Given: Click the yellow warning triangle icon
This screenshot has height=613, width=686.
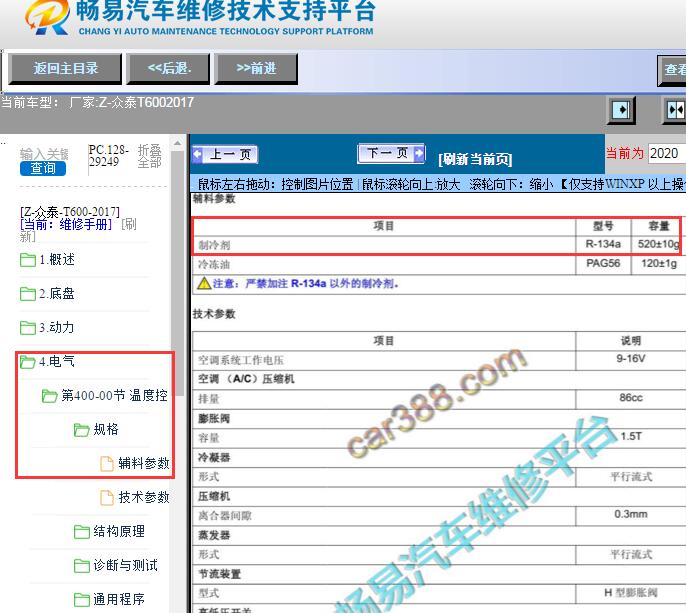Looking at the screenshot, I should (204, 284).
